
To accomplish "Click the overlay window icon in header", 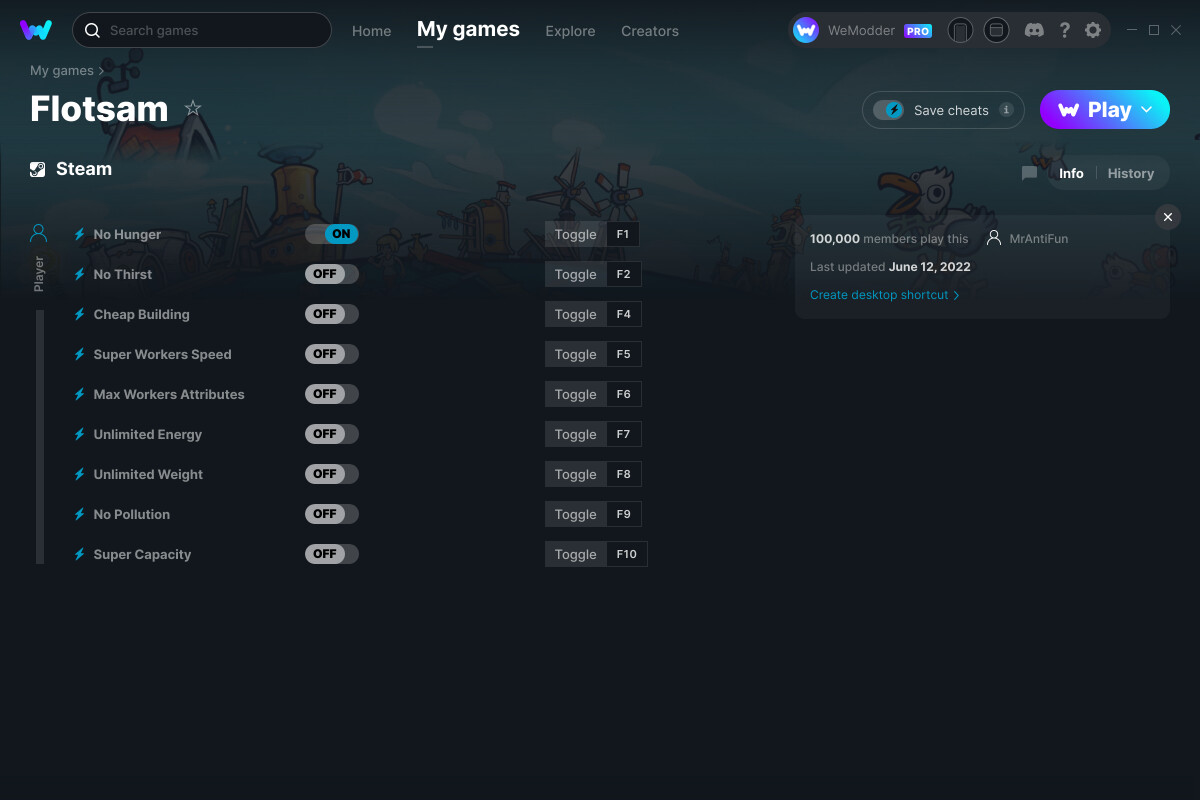I will coord(996,30).
